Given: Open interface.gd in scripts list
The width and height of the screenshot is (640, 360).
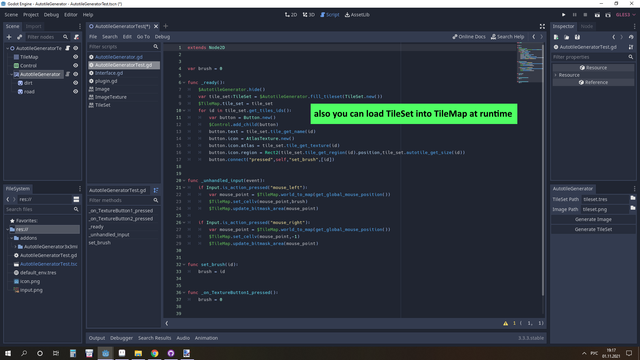Looking at the screenshot, I should tap(109, 73).
